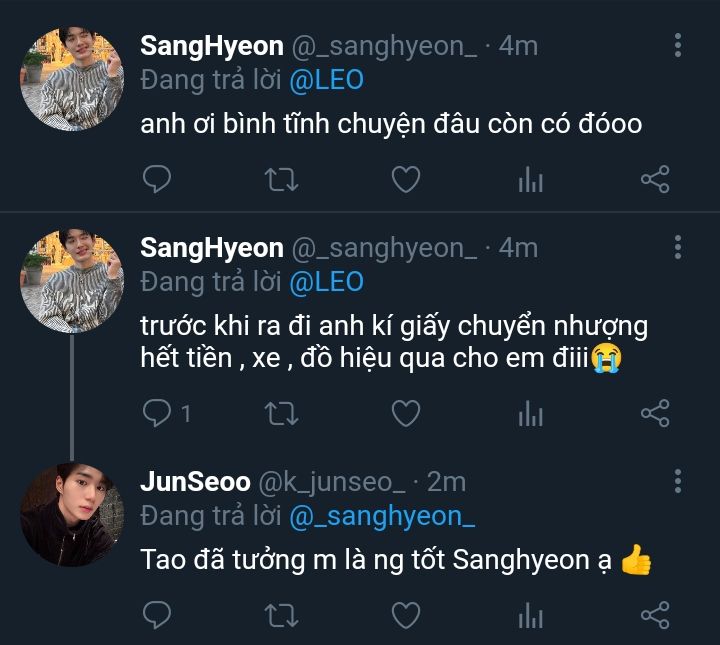Image resolution: width=720 pixels, height=645 pixels.
Task: Open more options on the JunSeoo tweet
Action: tap(678, 481)
